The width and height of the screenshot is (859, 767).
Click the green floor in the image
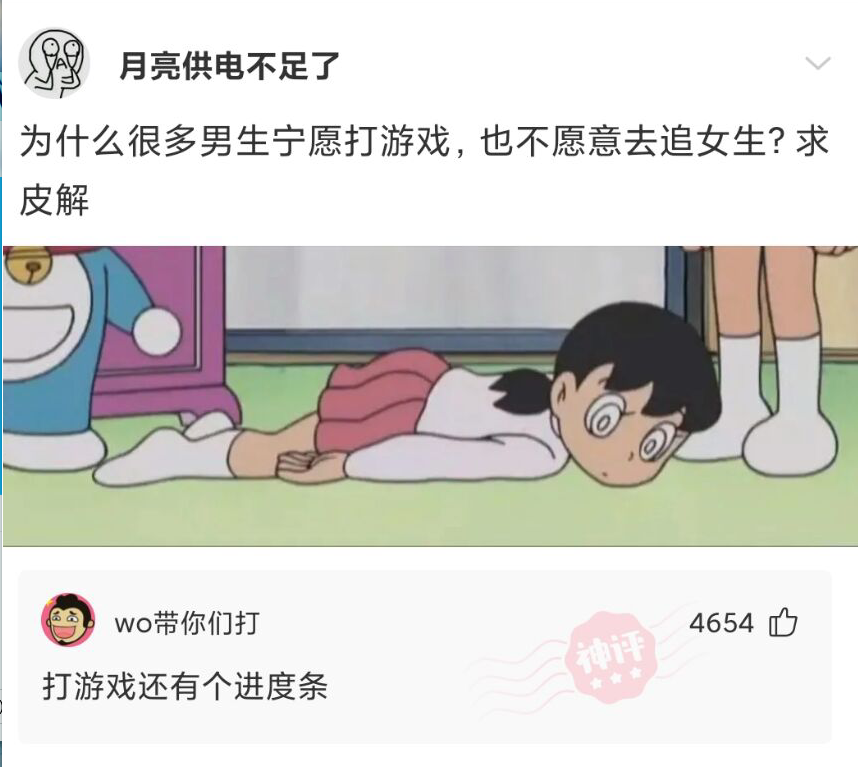[430, 512]
